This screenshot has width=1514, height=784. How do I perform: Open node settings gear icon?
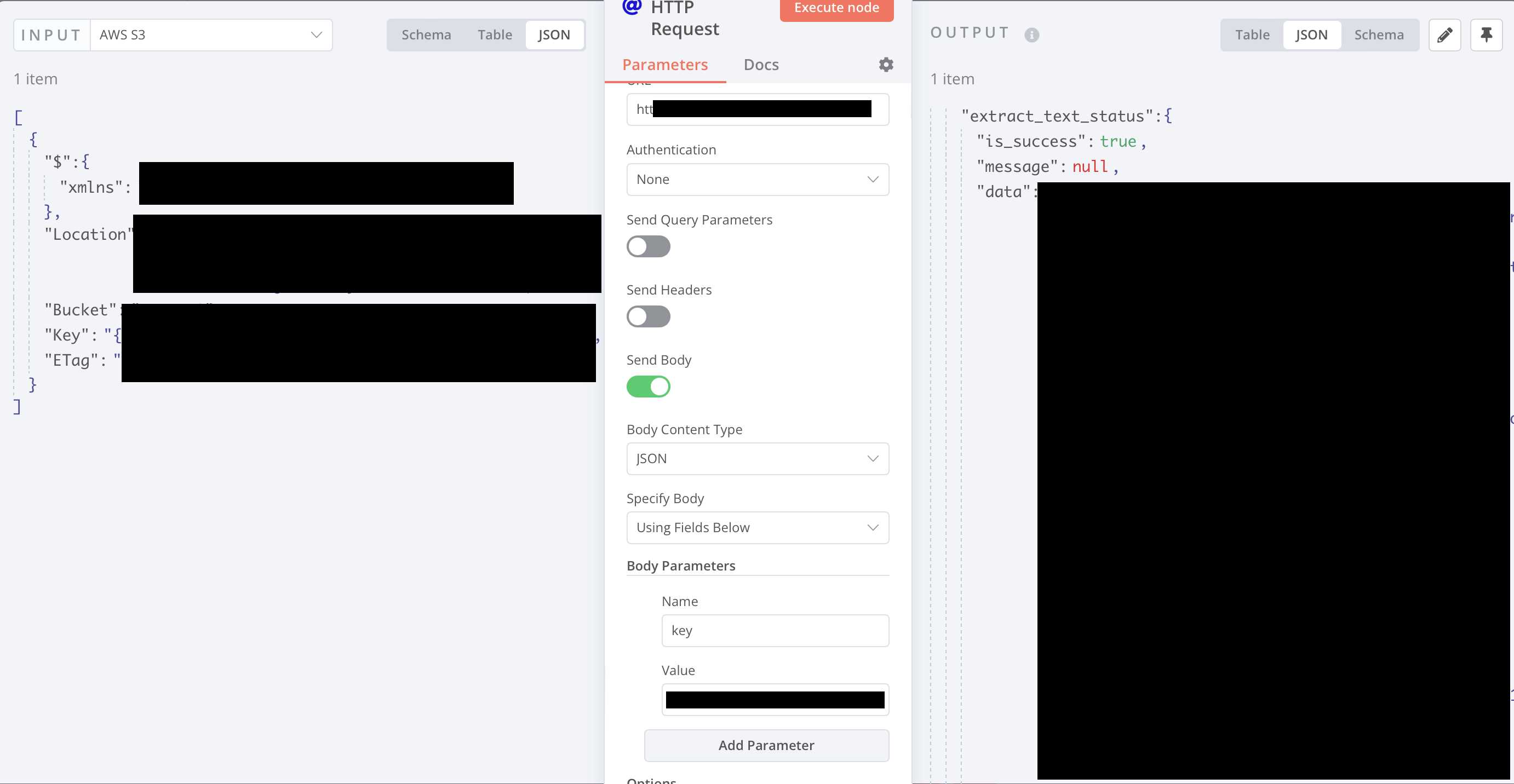tap(886, 65)
